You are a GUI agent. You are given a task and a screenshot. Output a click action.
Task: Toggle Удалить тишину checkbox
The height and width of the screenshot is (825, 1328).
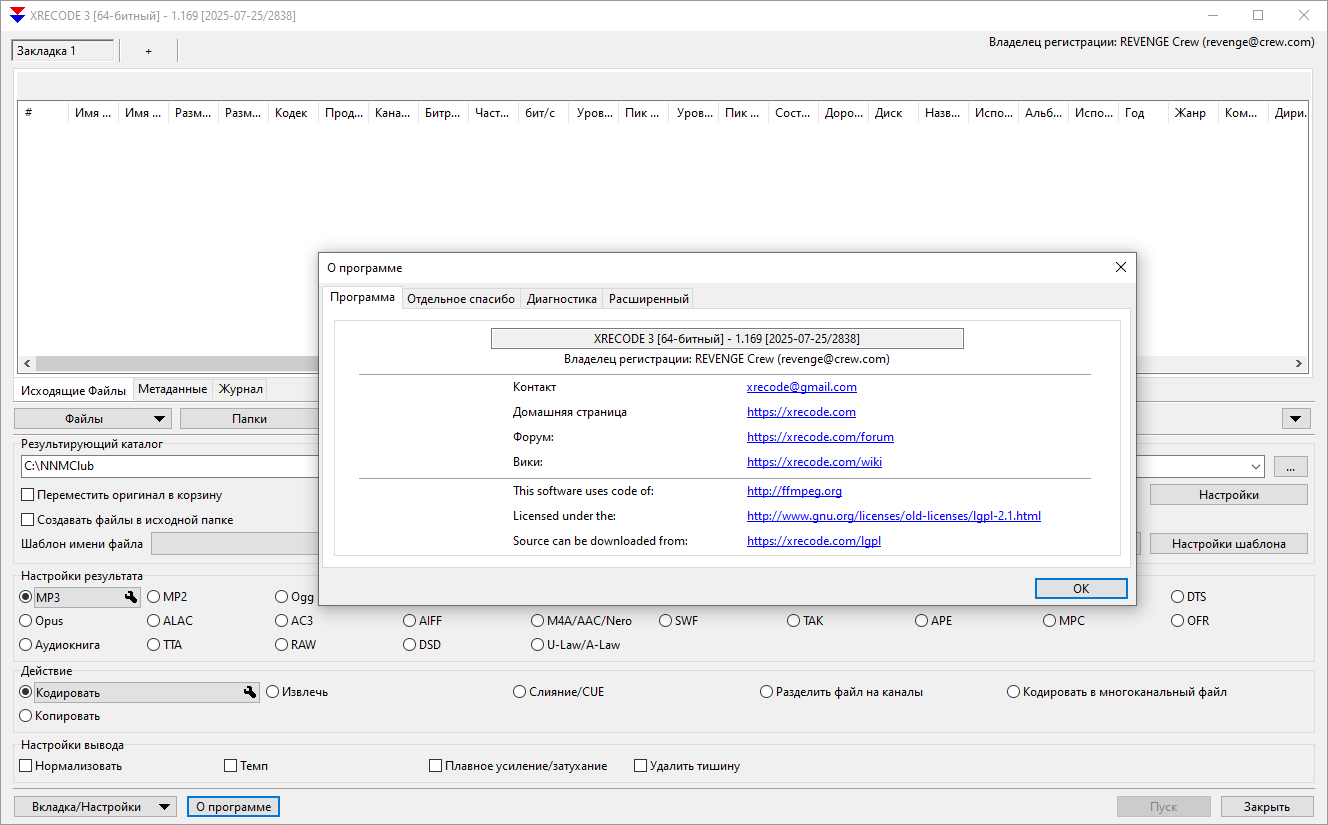pos(640,766)
